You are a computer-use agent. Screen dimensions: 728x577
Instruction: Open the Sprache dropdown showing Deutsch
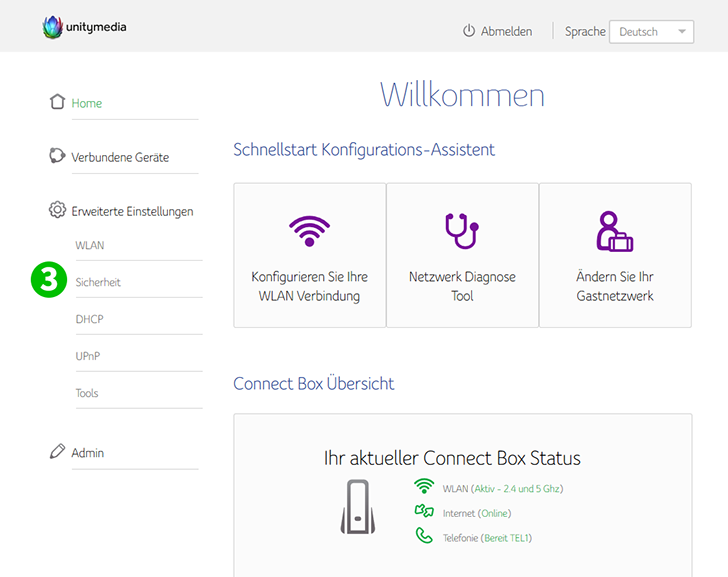click(x=651, y=32)
